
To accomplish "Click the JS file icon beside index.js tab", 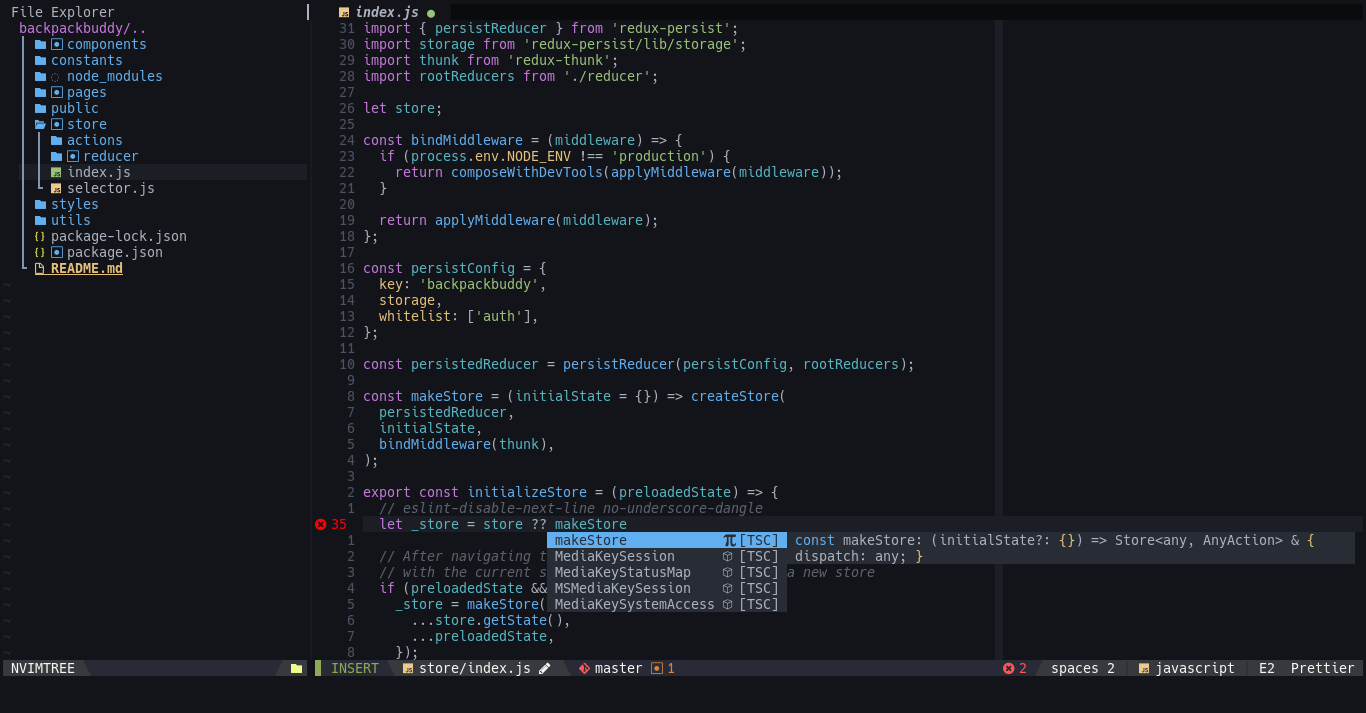I will [x=343, y=13].
